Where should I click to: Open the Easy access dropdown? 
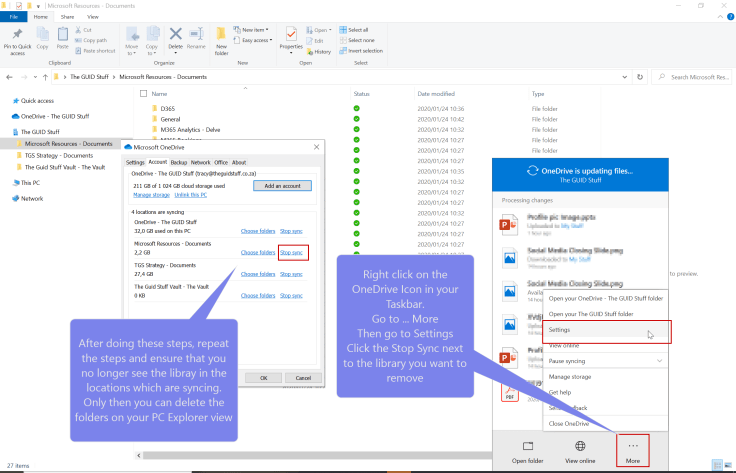[x=256, y=40]
